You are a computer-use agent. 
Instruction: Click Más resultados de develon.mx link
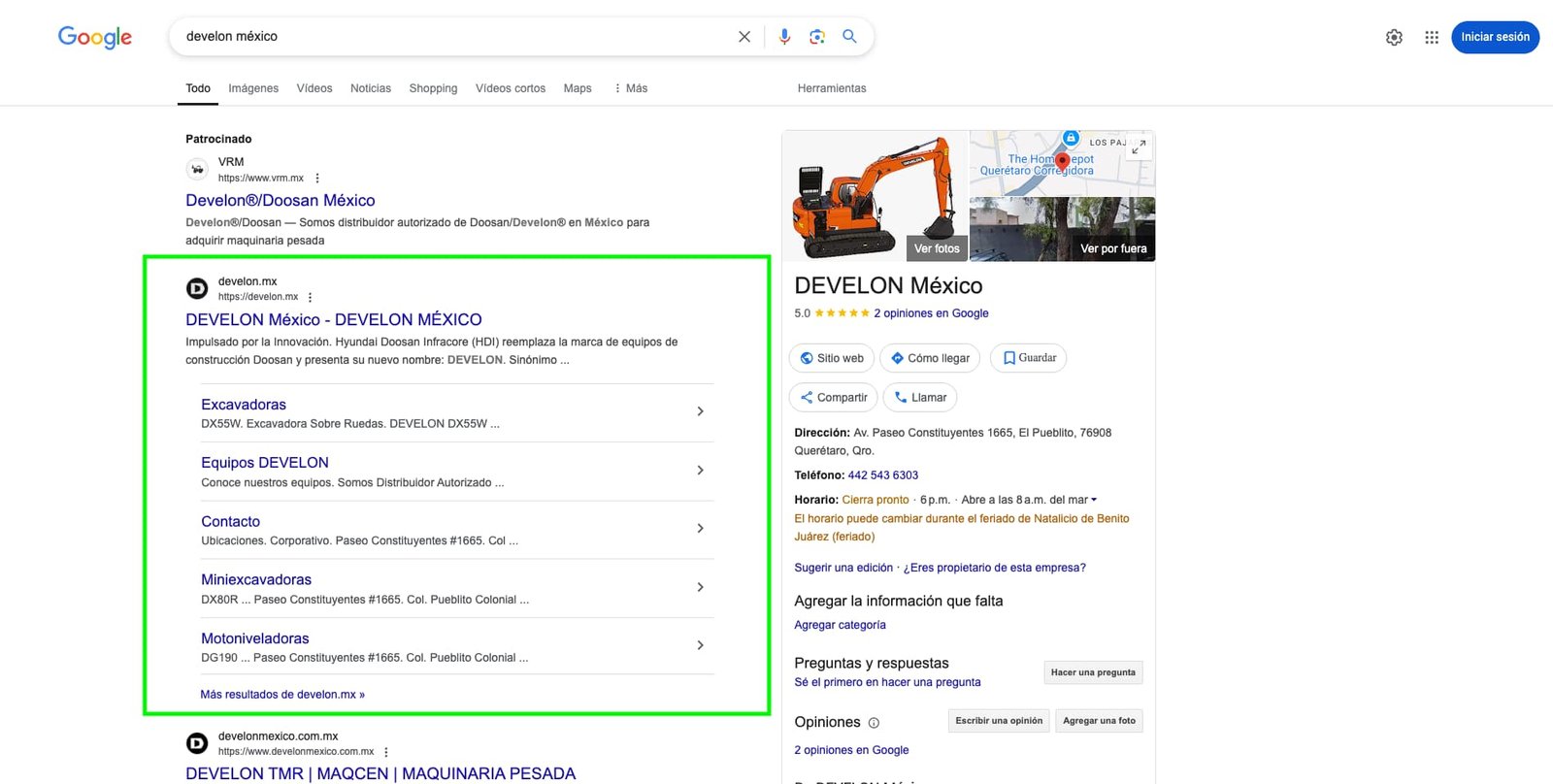tap(282, 695)
